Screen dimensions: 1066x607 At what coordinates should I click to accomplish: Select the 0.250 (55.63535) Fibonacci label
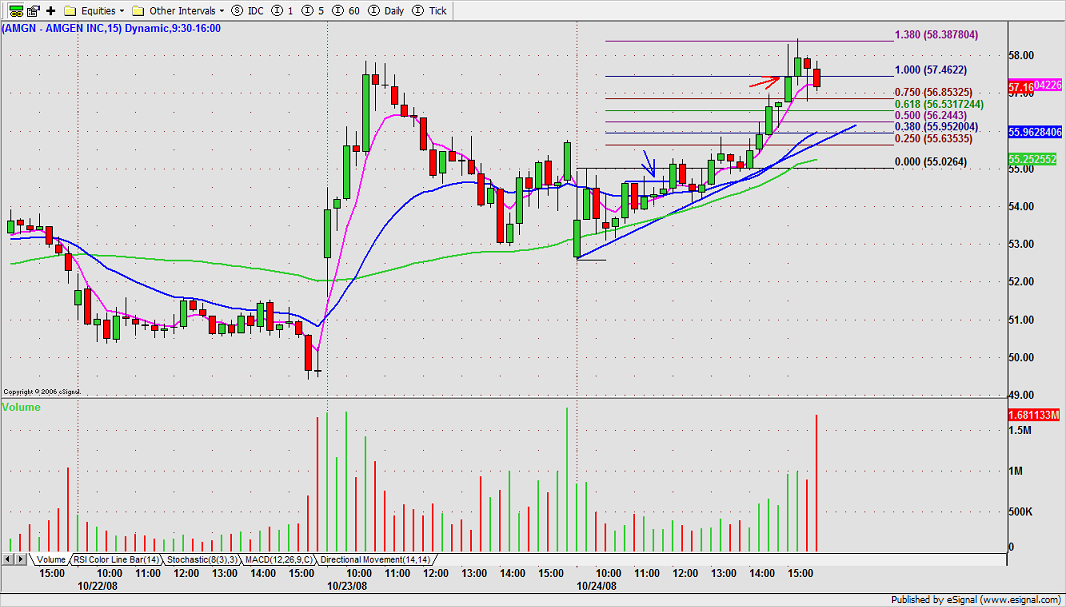[933, 139]
